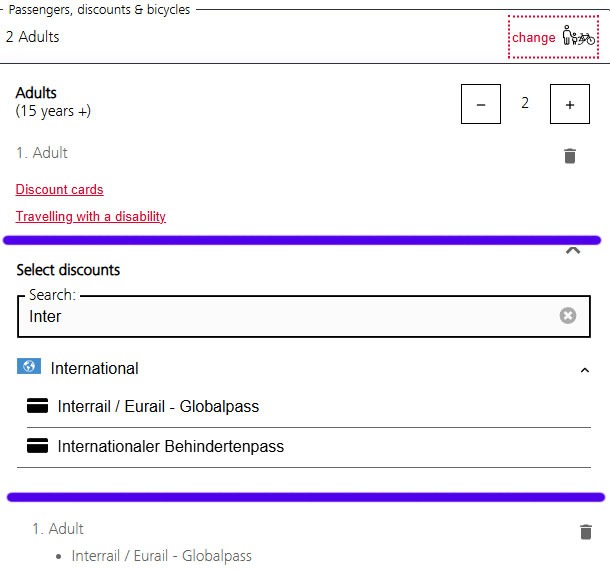Click the applied Interrail / Eurail bullet entry
This screenshot has height=575, width=610.
point(161,556)
